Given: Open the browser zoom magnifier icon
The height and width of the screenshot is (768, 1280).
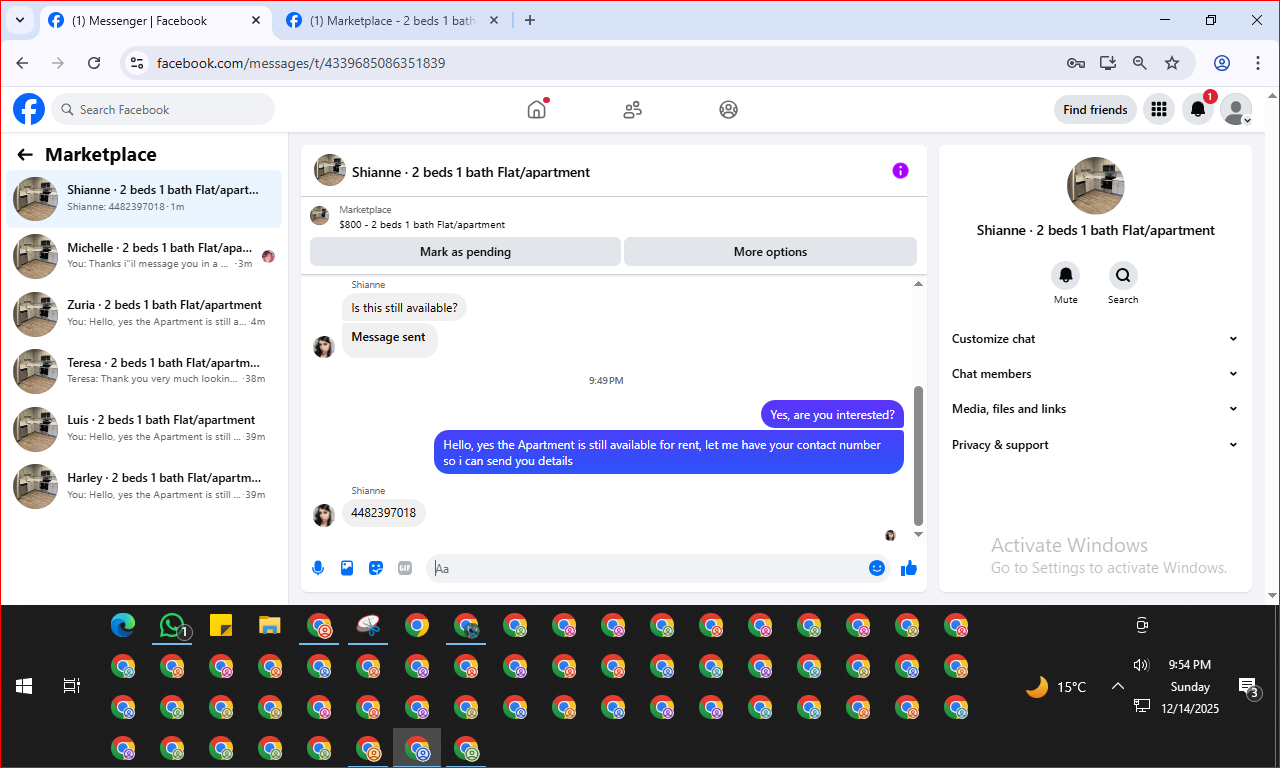Looking at the screenshot, I should 1140,63.
